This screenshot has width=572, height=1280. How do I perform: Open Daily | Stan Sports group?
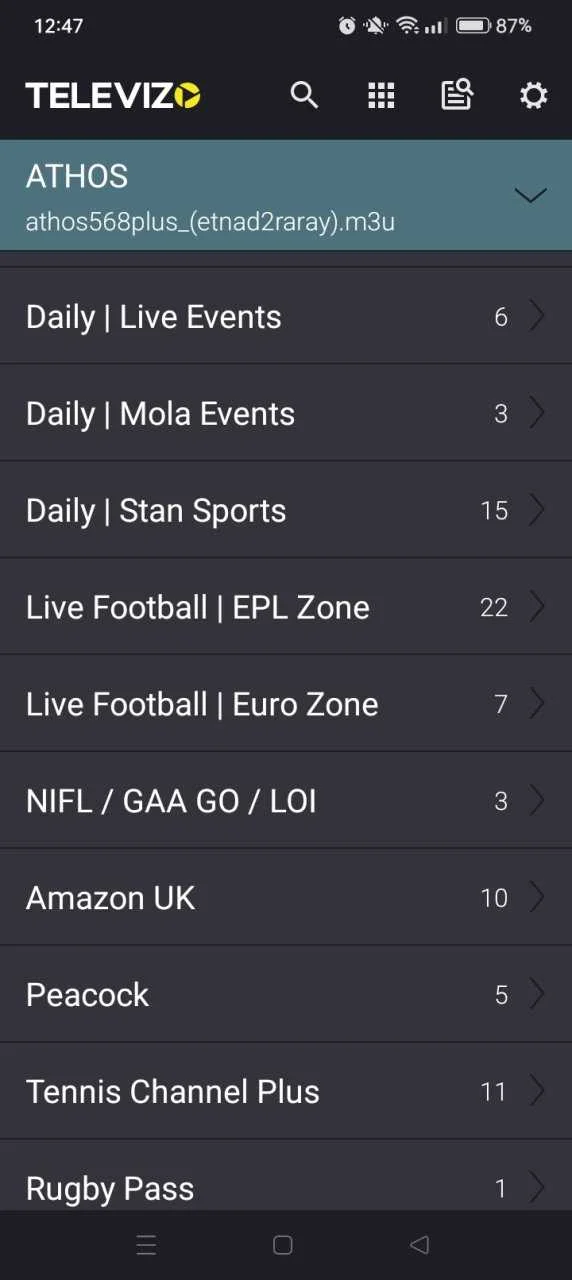coord(286,510)
